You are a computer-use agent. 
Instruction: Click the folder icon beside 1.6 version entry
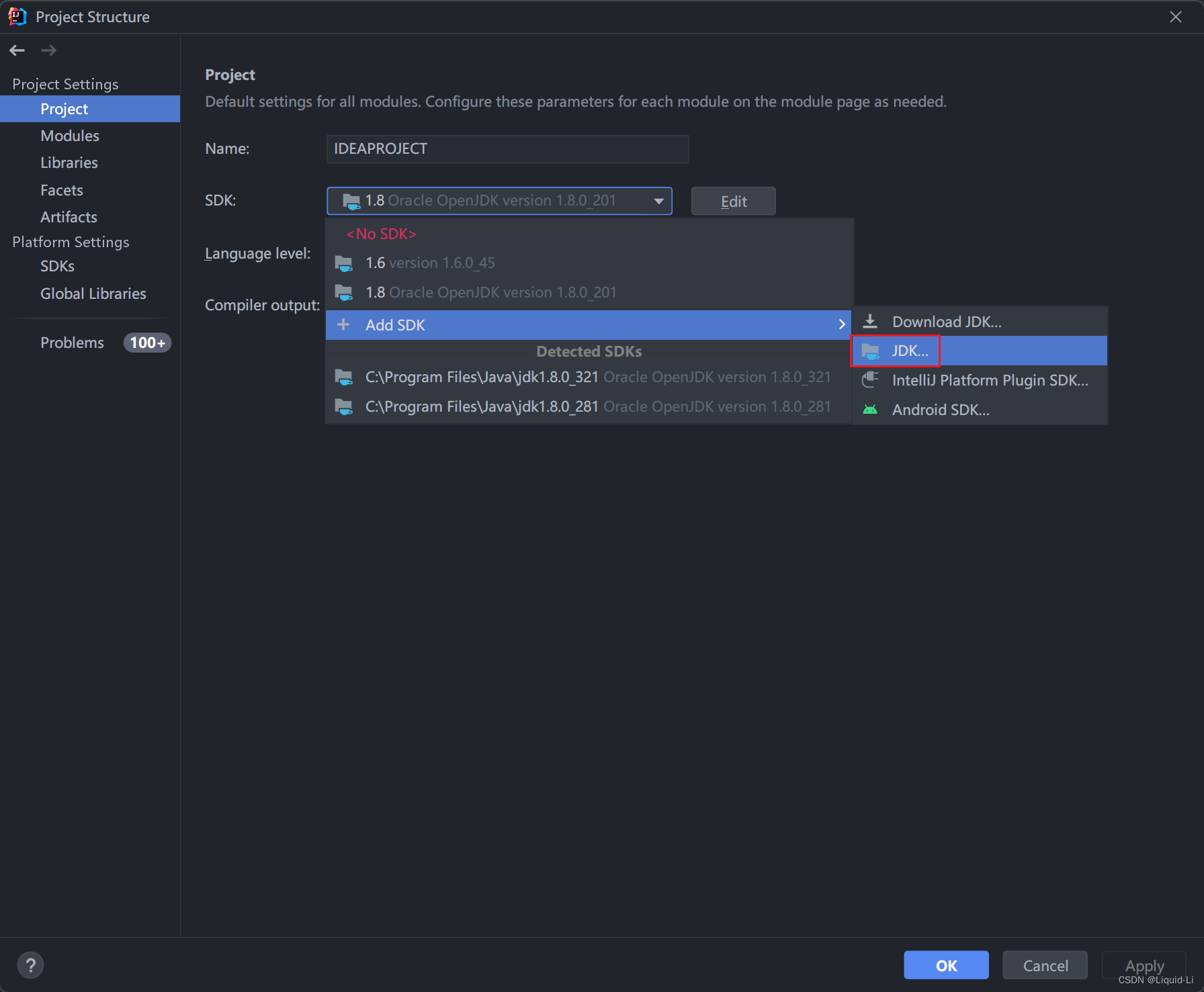(344, 263)
